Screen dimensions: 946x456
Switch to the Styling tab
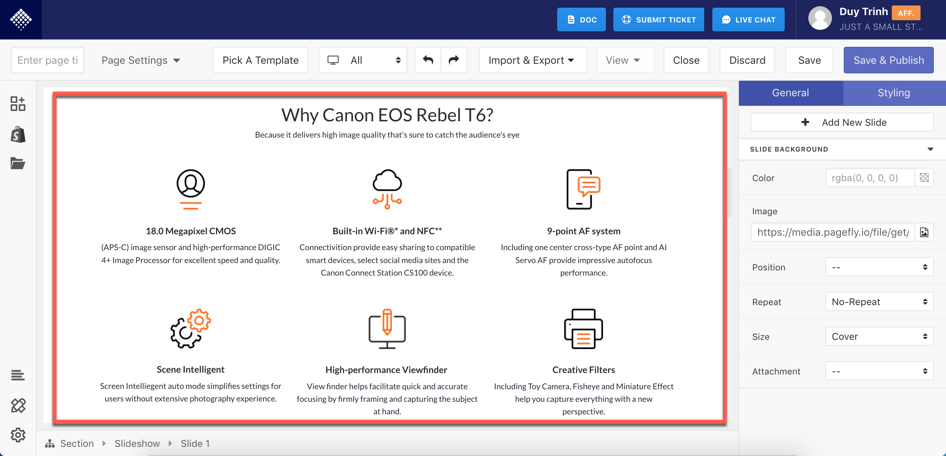point(894,93)
